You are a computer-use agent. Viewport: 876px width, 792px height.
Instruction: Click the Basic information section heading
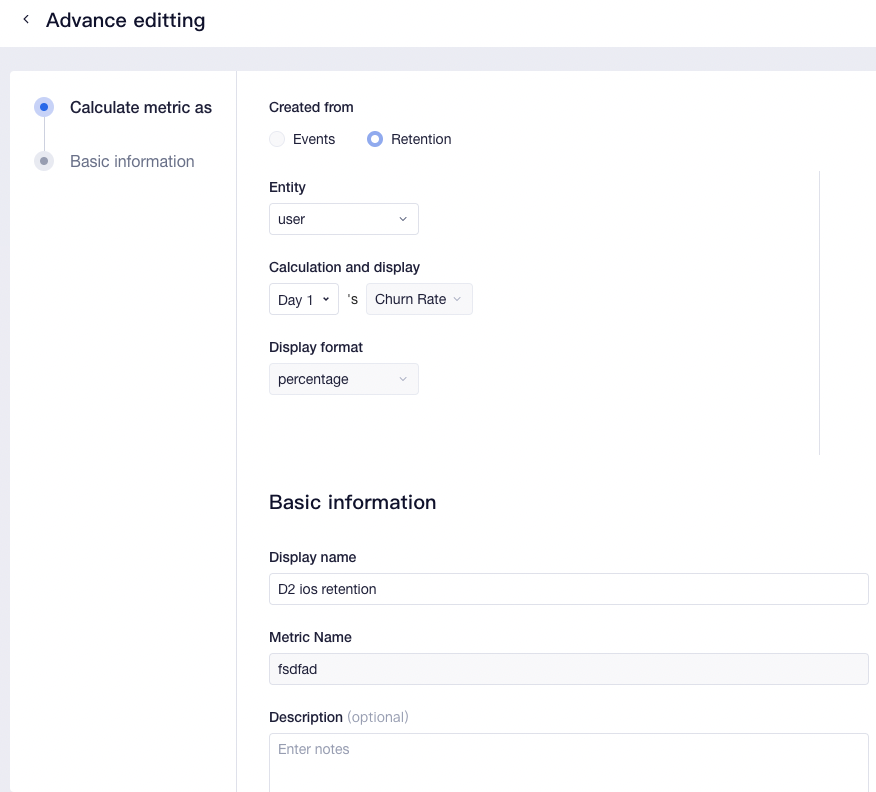coord(352,502)
